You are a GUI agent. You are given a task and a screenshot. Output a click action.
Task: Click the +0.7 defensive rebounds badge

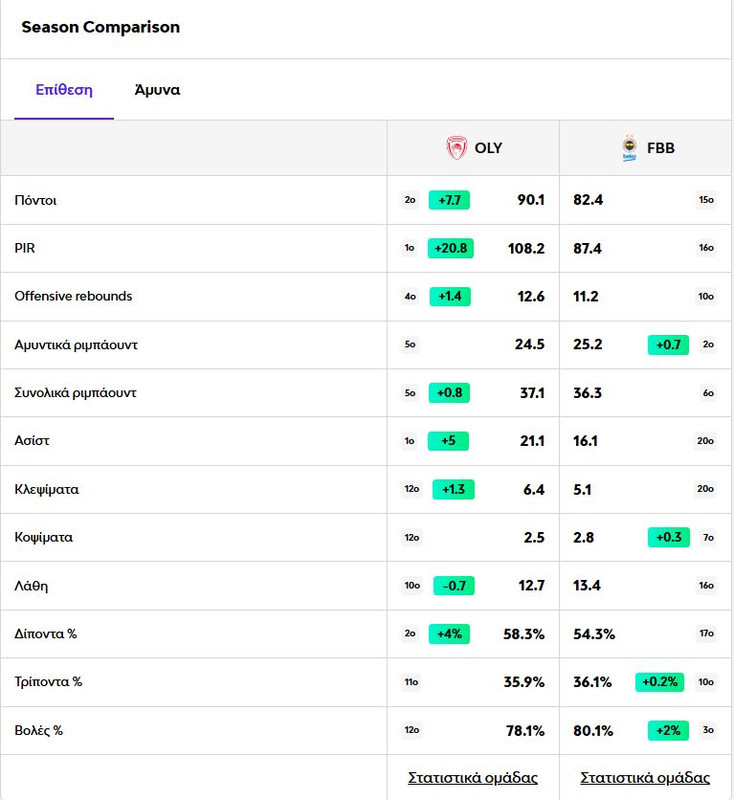668,344
